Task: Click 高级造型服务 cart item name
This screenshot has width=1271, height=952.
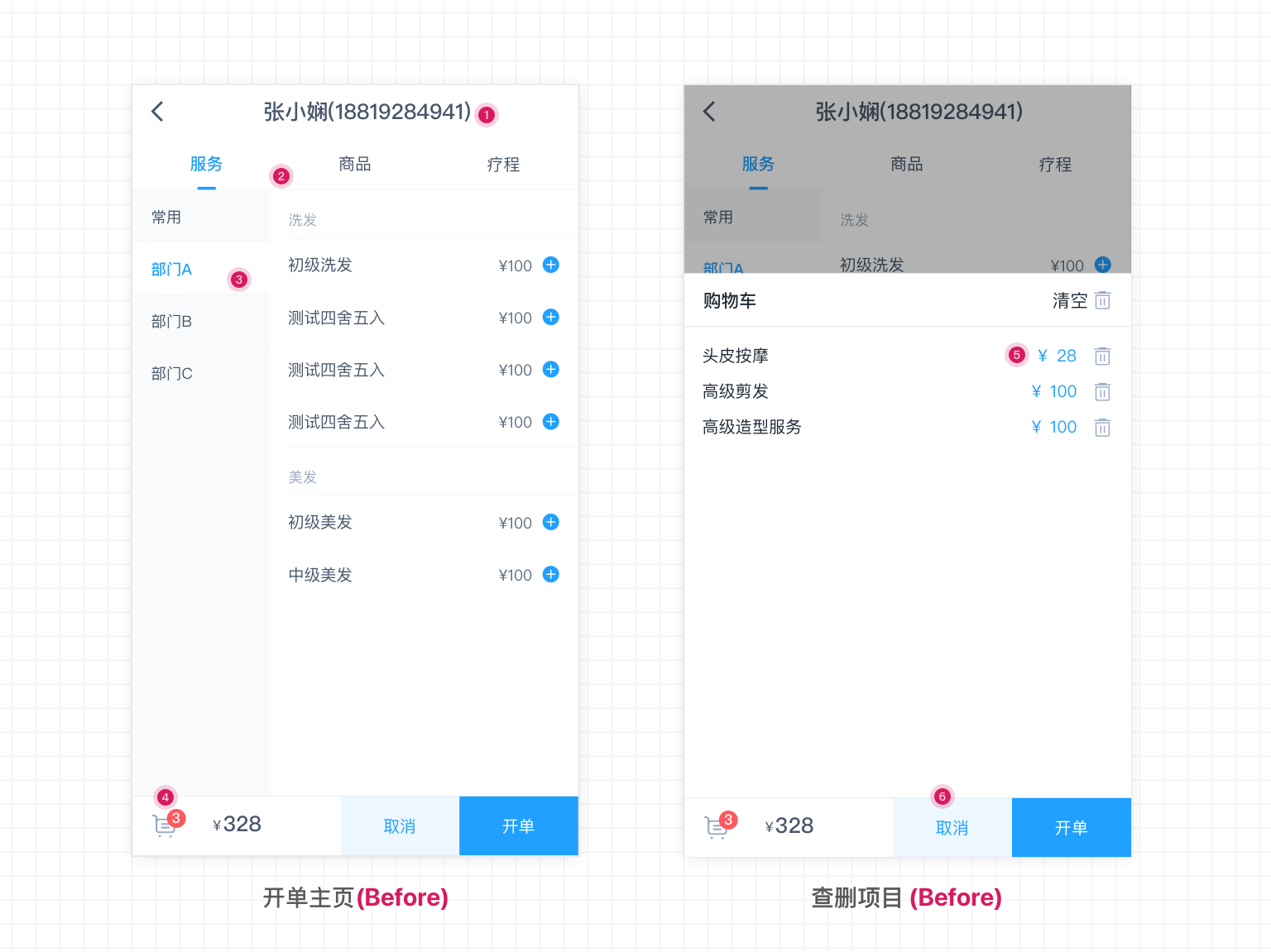Action: tap(752, 427)
